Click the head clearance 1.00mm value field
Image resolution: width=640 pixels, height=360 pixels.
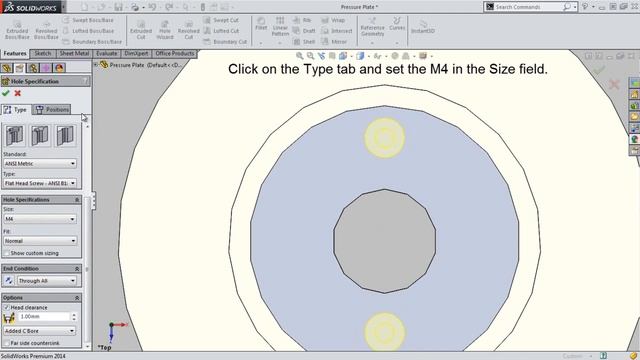tap(44, 317)
